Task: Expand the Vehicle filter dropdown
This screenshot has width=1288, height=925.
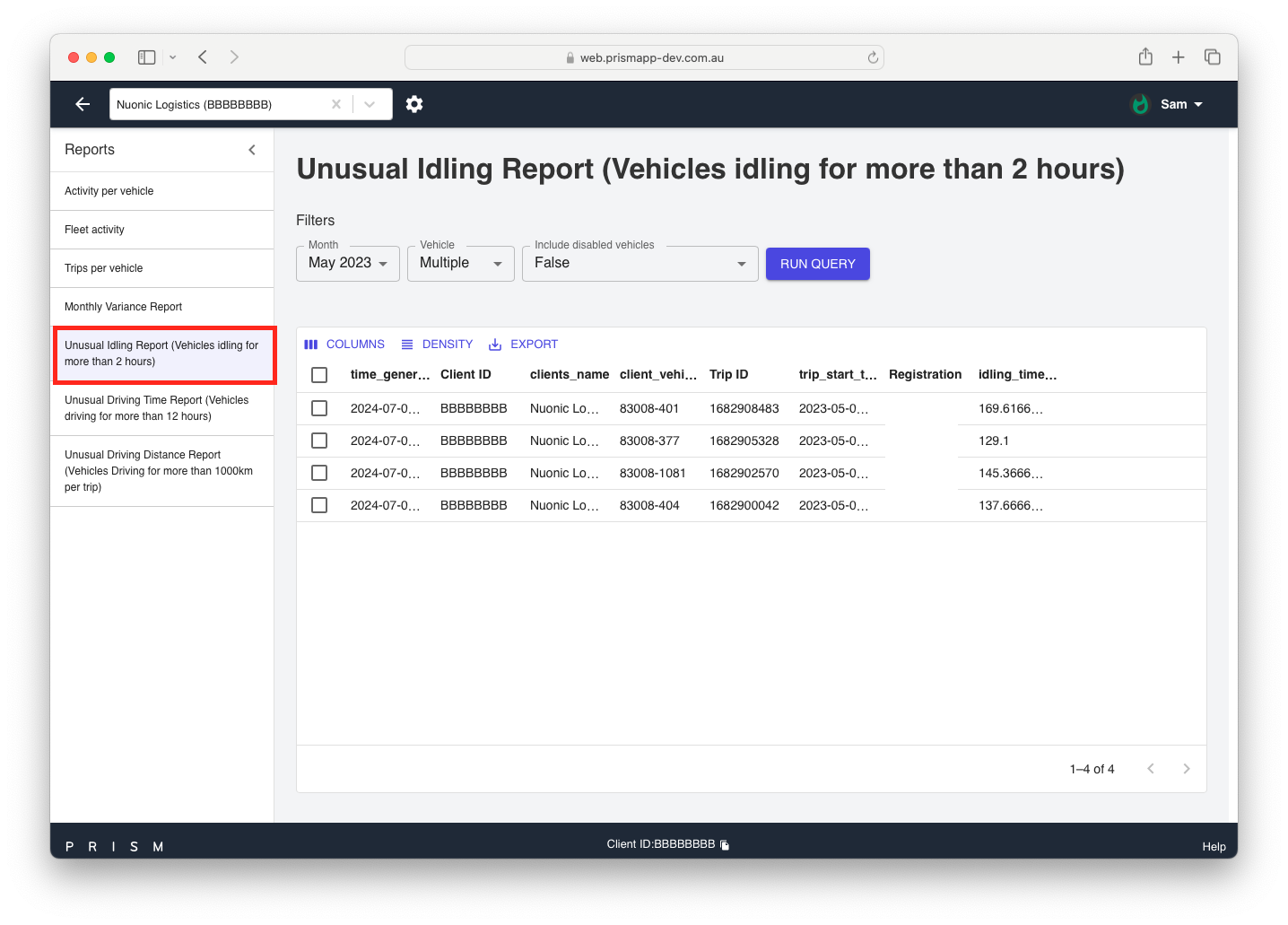Action: point(460,264)
